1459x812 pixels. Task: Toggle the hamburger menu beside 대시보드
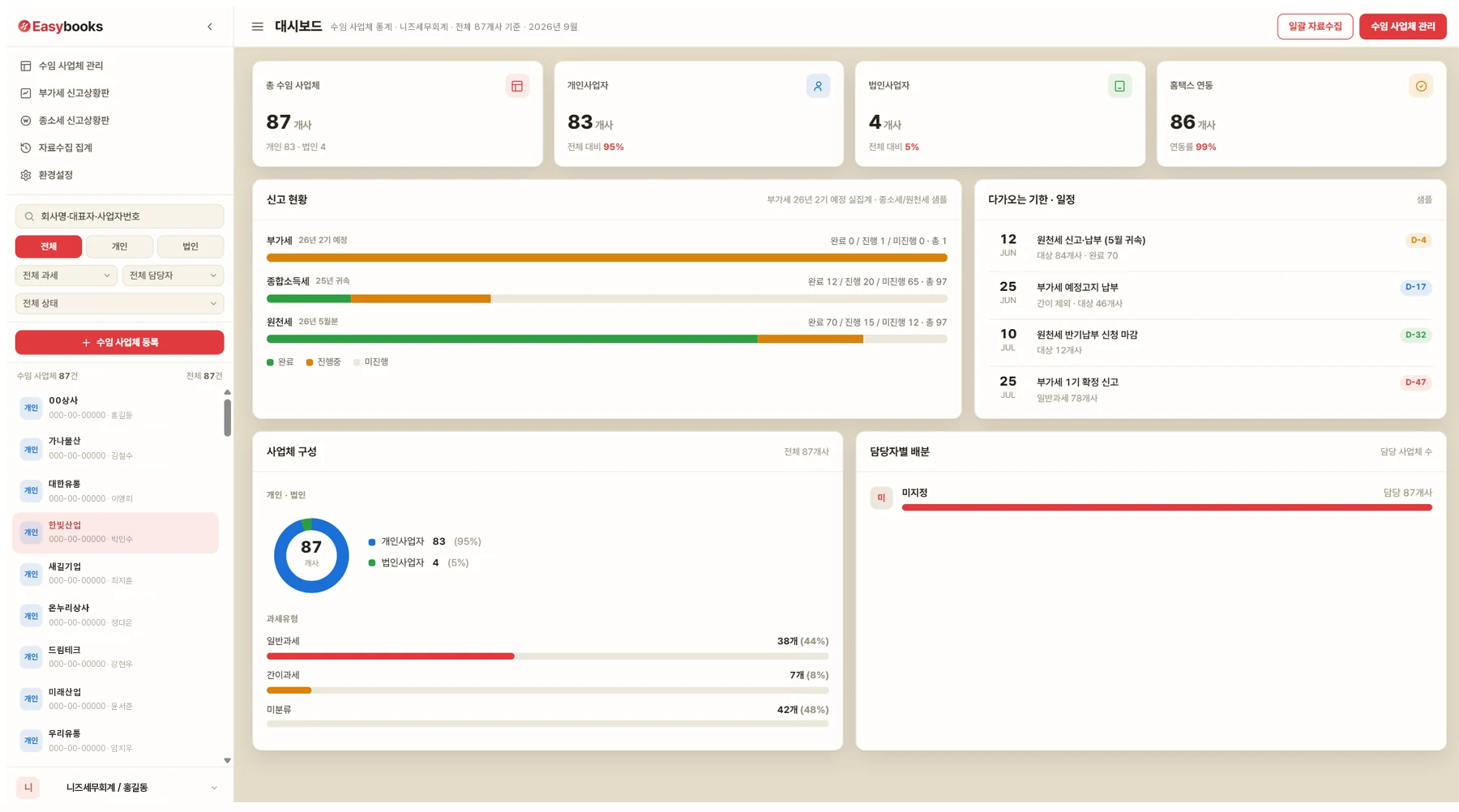258,27
